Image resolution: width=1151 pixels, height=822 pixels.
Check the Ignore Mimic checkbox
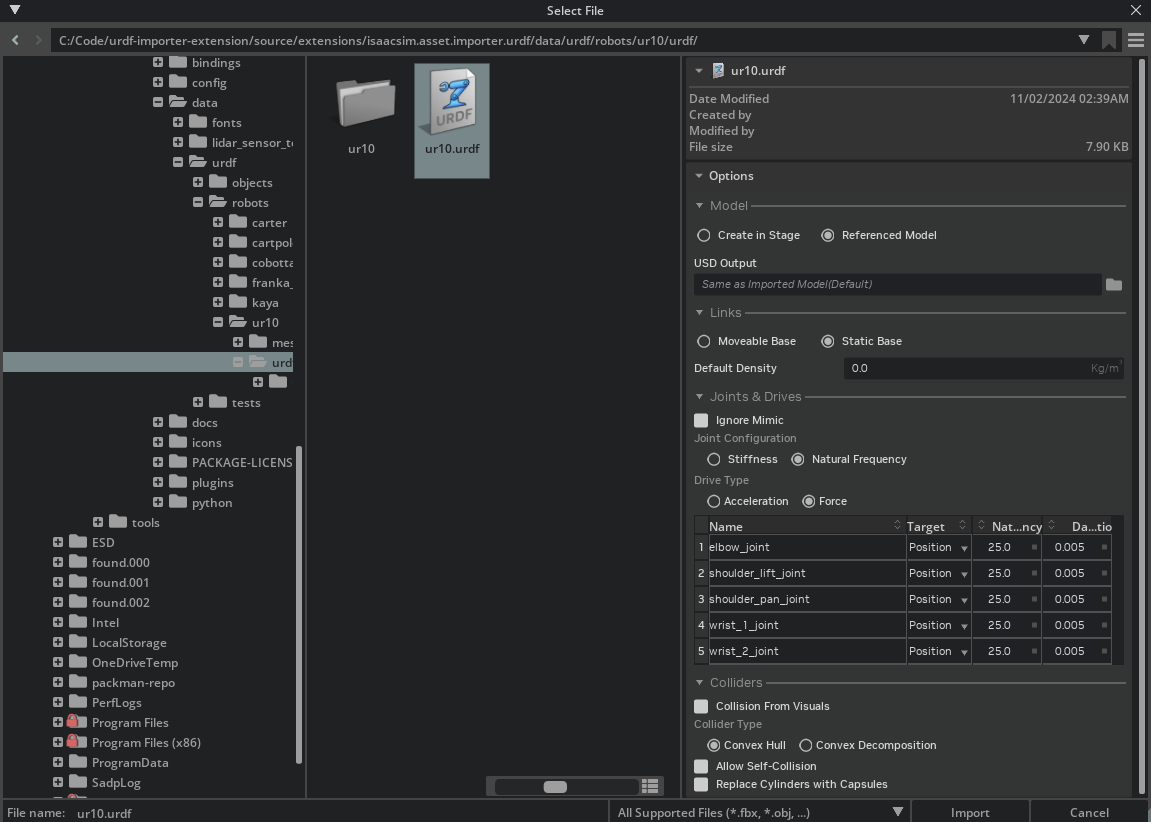click(701, 420)
